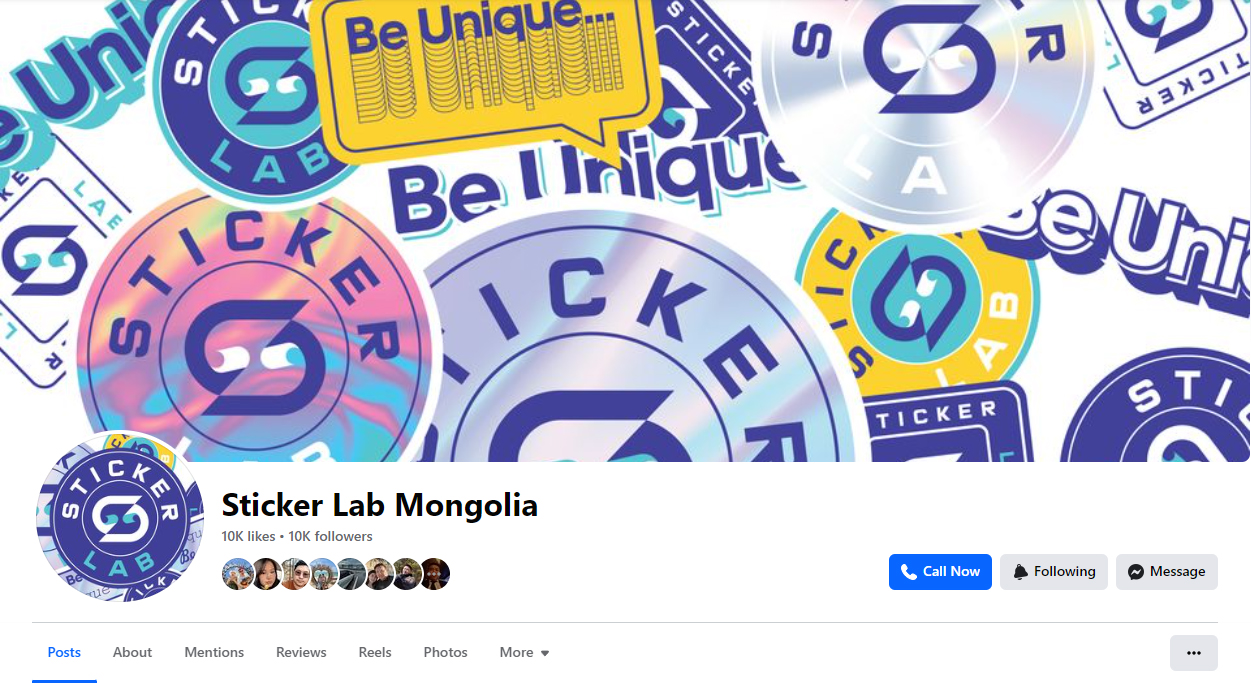Expand the More dropdown tab
The width and height of the screenshot is (1251, 683).
click(x=525, y=652)
